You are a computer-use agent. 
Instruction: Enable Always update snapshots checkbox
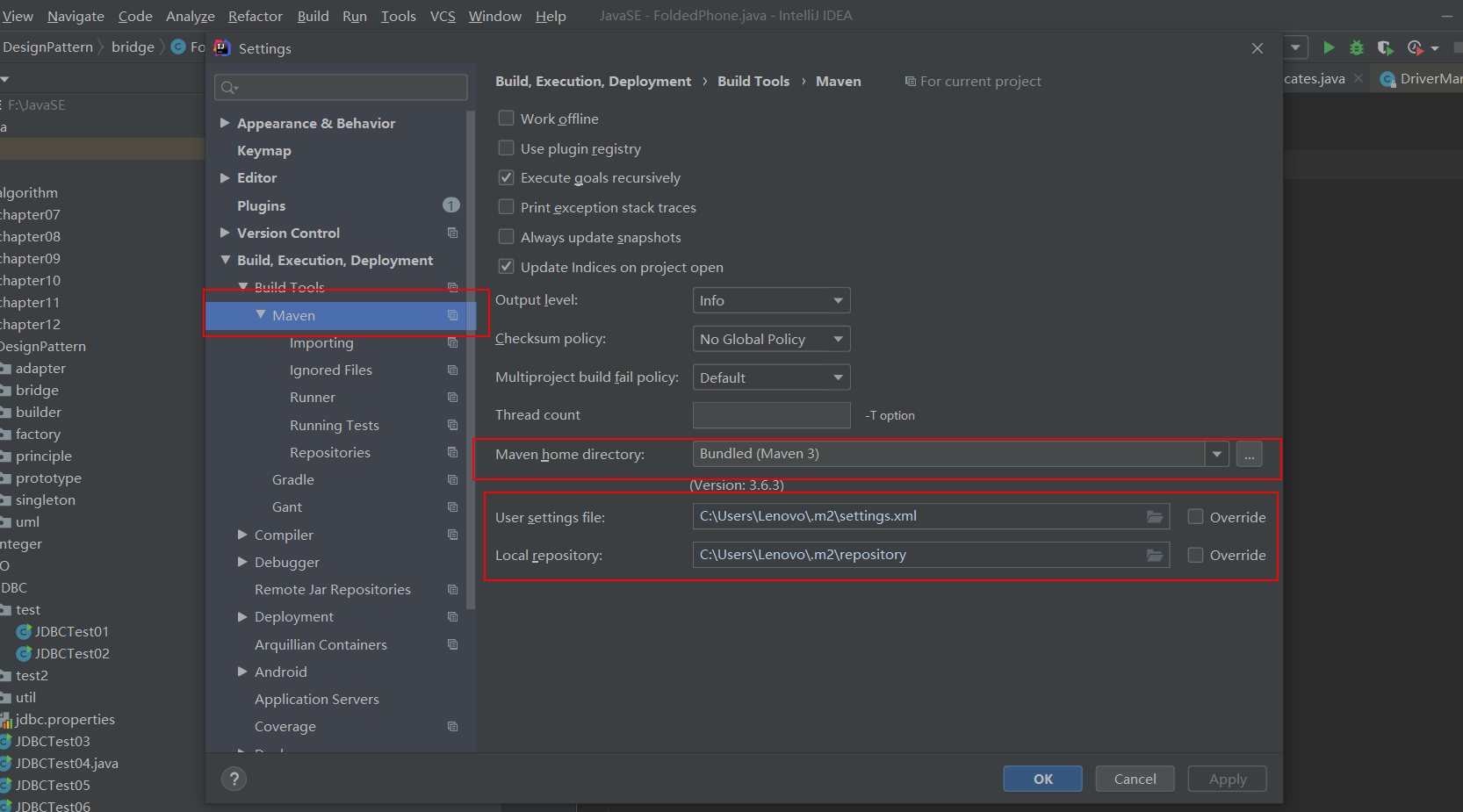click(x=506, y=237)
